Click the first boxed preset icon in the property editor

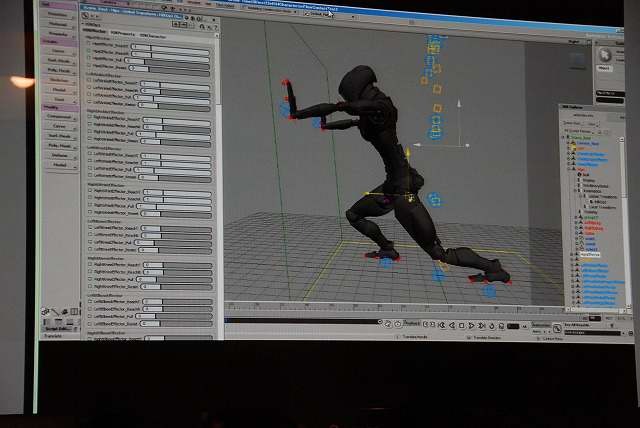tap(176, 24)
